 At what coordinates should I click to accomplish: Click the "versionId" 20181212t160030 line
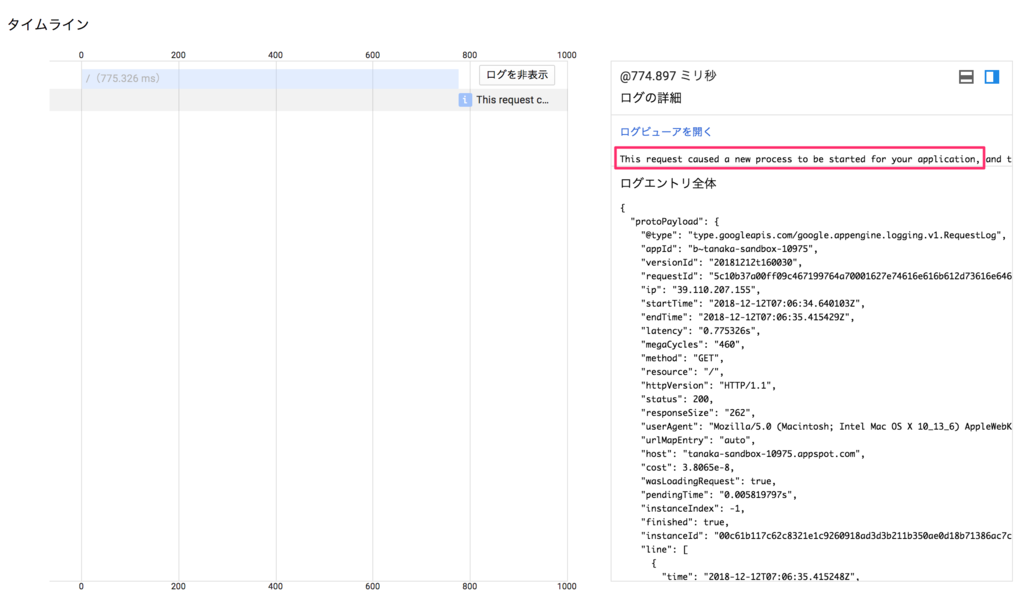click(x=721, y=263)
